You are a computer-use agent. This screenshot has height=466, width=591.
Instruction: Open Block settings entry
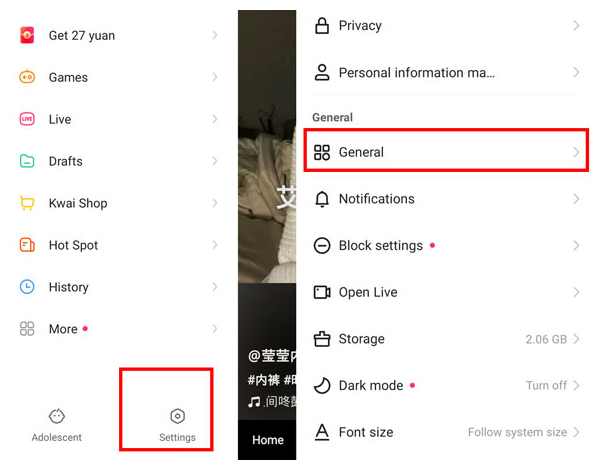[x=446, y=245]
